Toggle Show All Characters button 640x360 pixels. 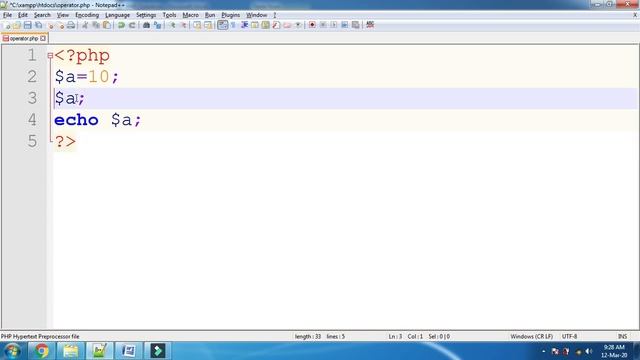(233, 25)
